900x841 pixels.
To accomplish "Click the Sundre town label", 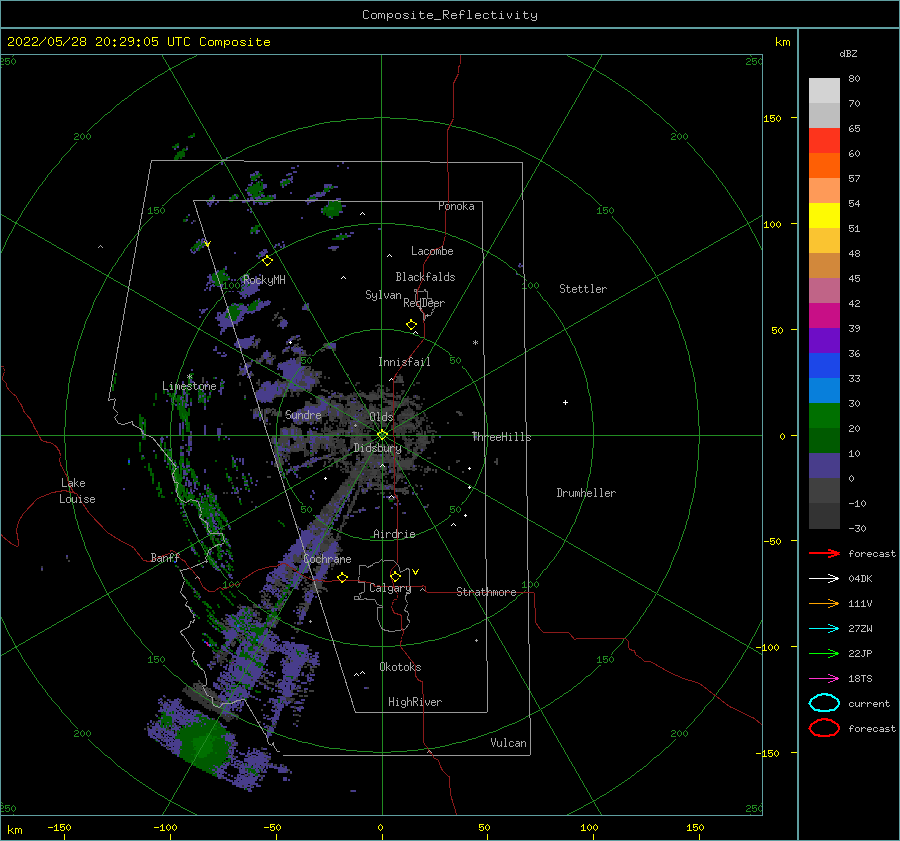I will [303, 415].
